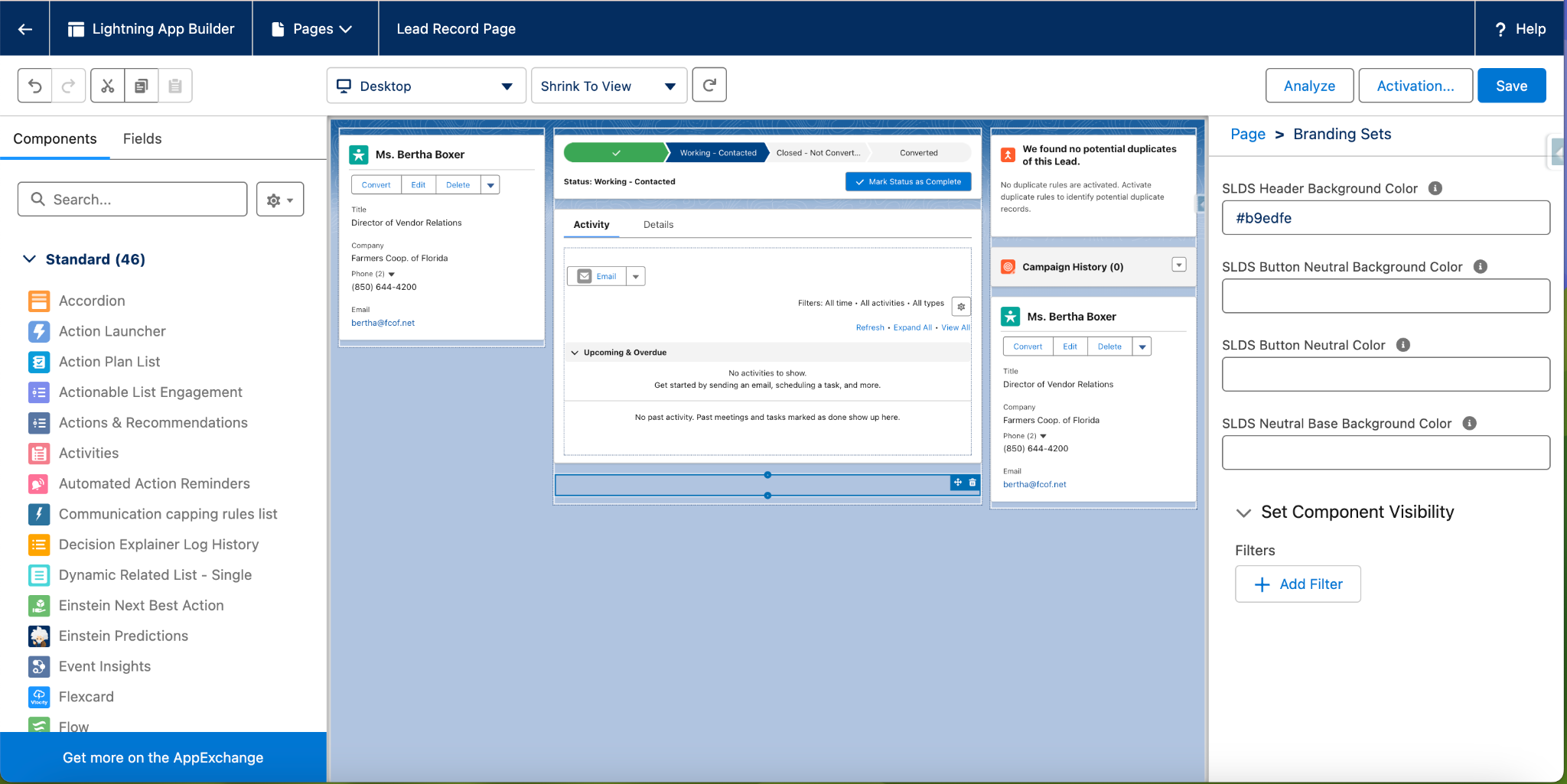Open the Activity tab on canvas
Viewport: 1567px width, 784px height.
(x=591, y=224)
